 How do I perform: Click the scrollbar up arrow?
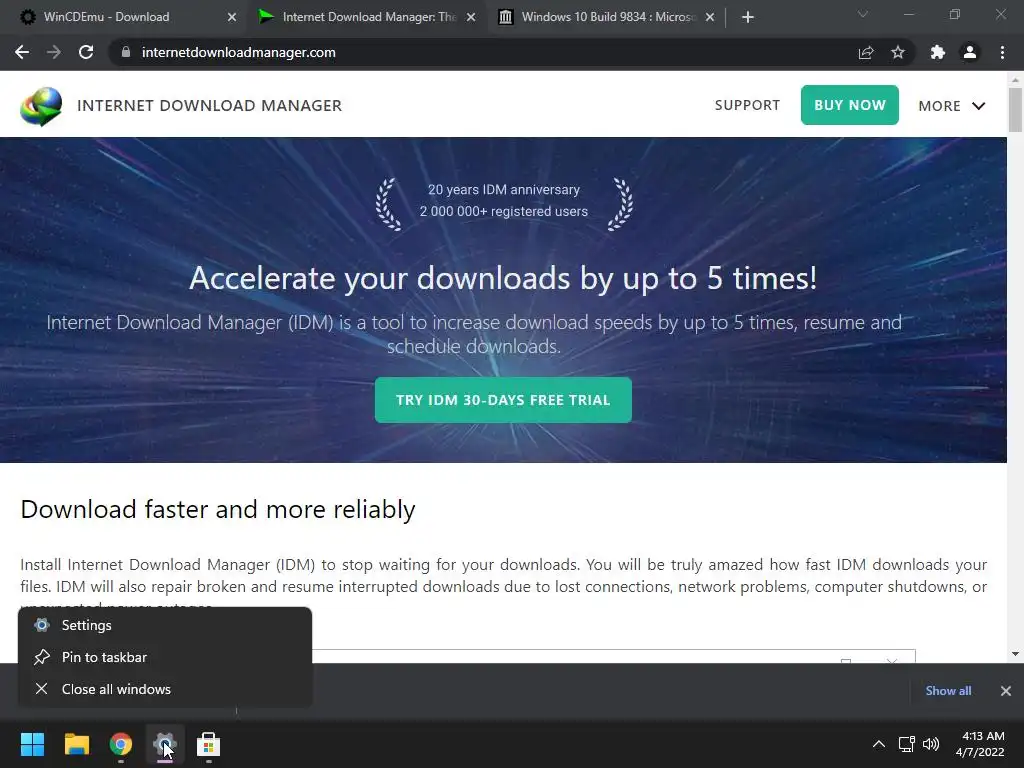pos(1015,80)
